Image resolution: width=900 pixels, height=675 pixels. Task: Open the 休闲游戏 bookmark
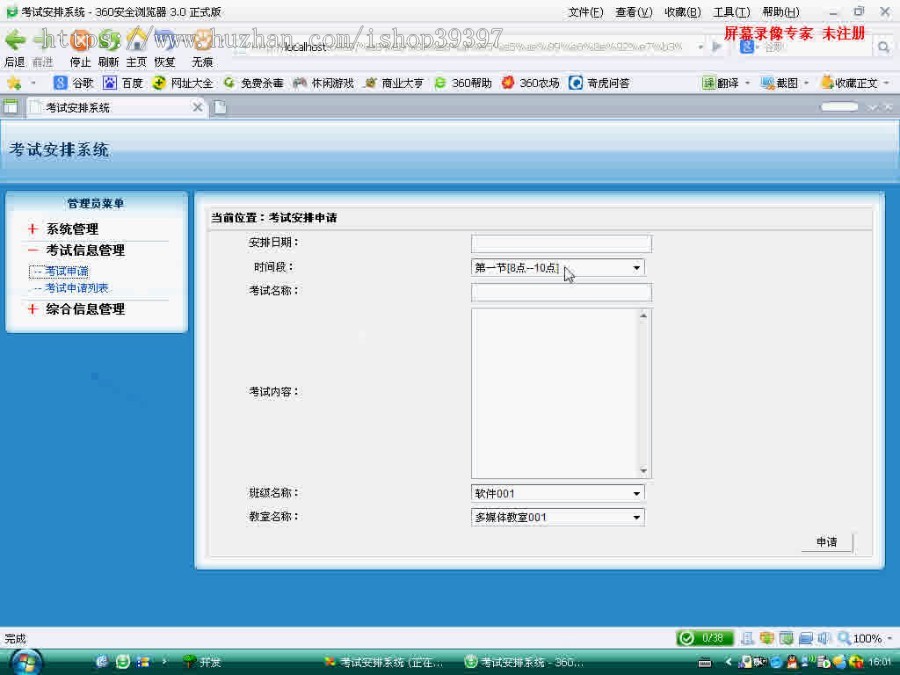(324, 83)
